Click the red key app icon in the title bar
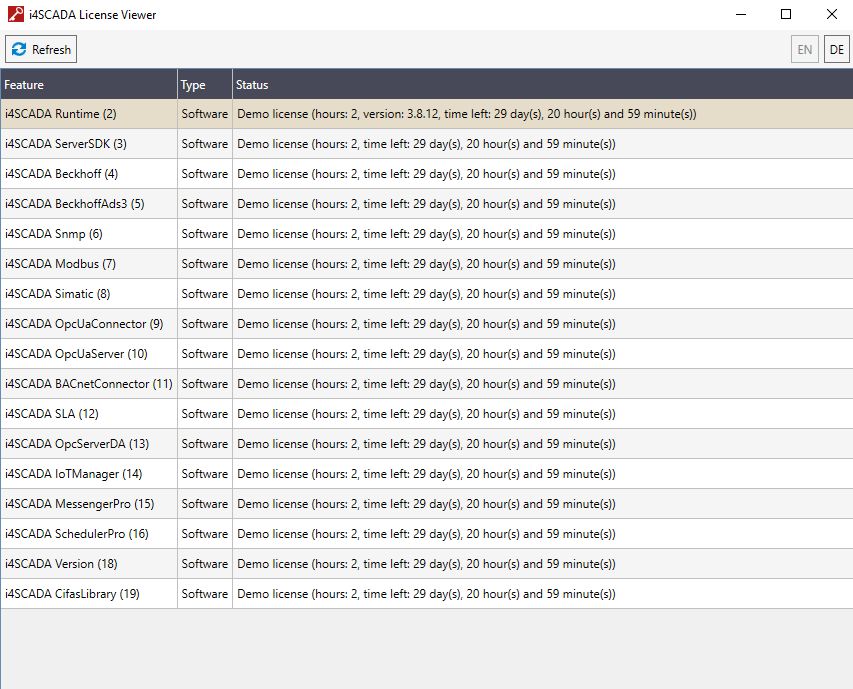Viewport: 853px width, 689px height. 16,14
